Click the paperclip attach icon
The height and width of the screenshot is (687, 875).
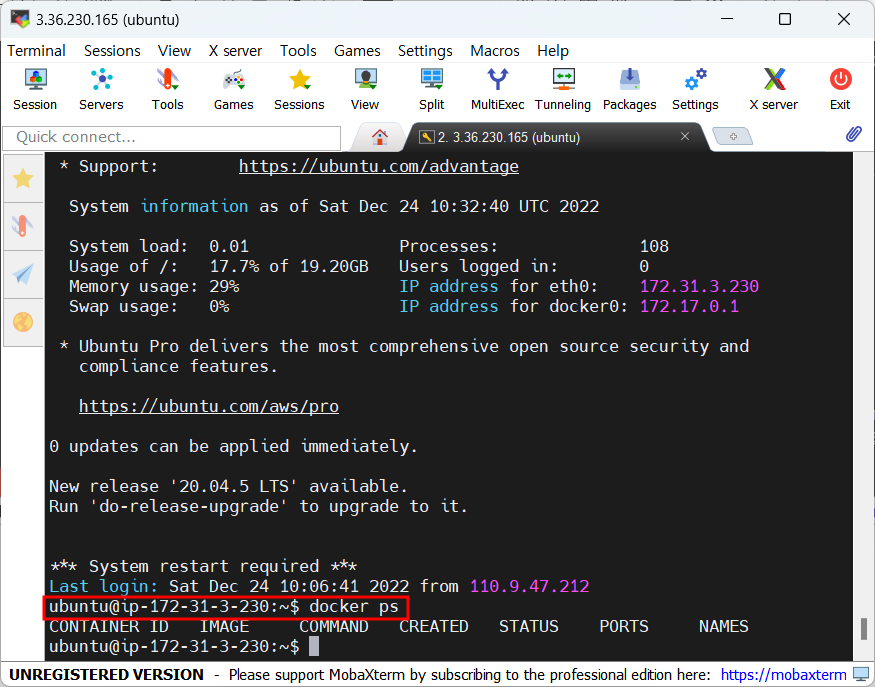[853, 134]
